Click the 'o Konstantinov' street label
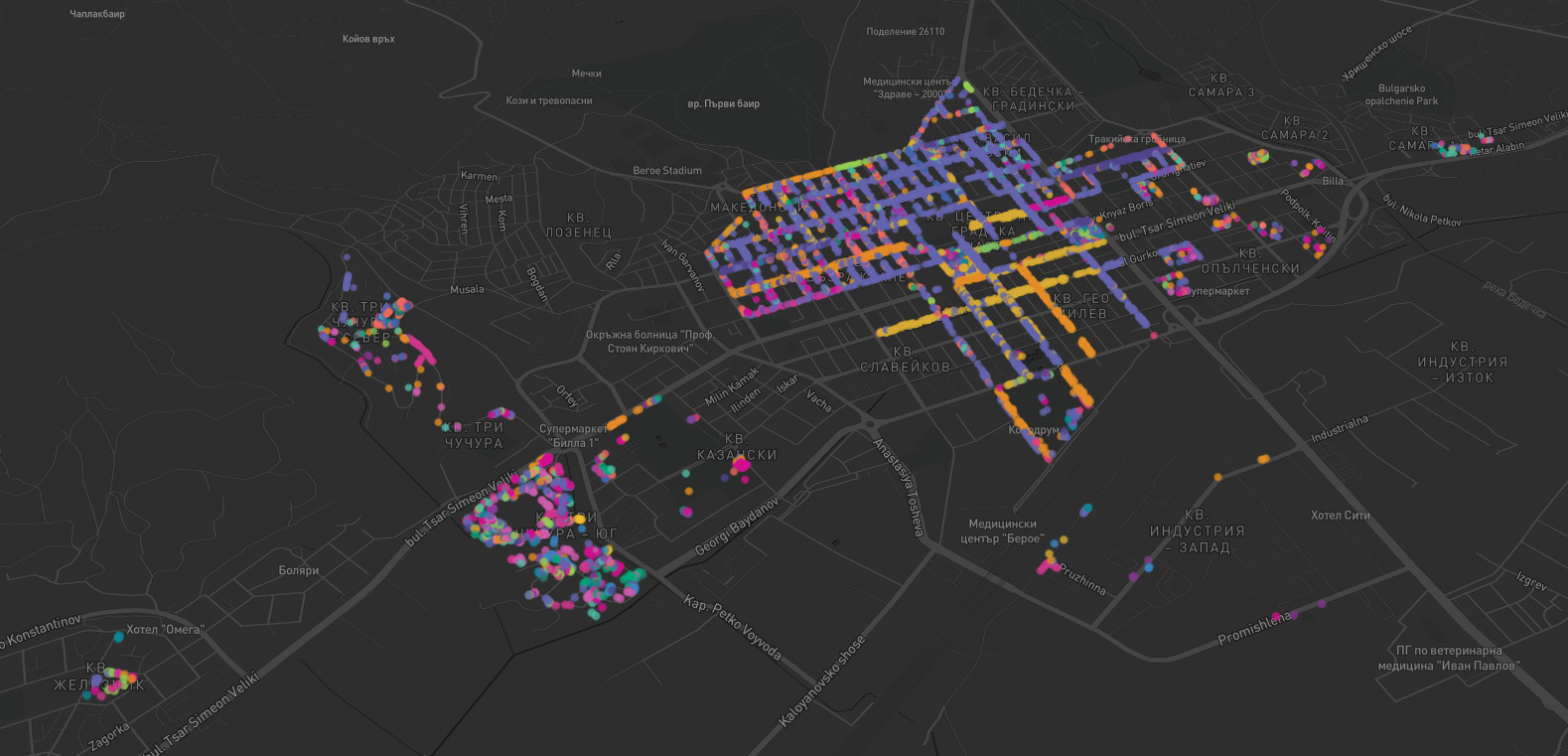Screen dimensions: 1568x756 (40, 633)
